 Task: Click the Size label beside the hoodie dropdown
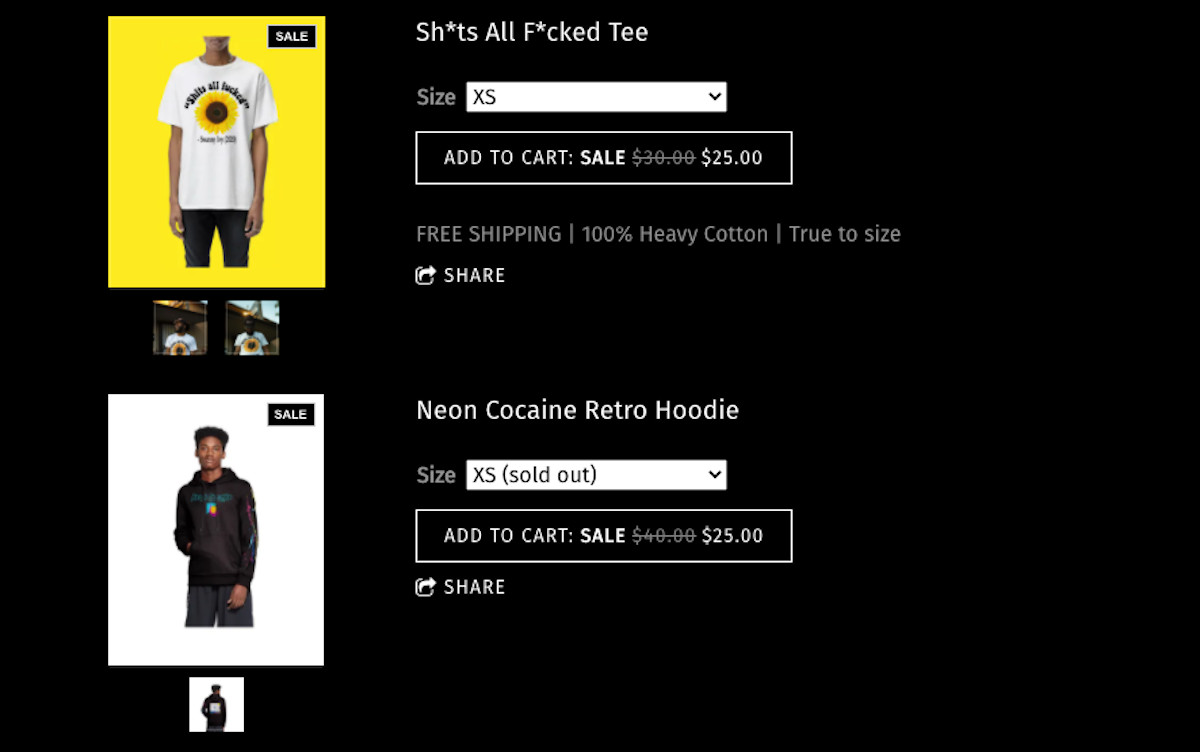(436, 475)
